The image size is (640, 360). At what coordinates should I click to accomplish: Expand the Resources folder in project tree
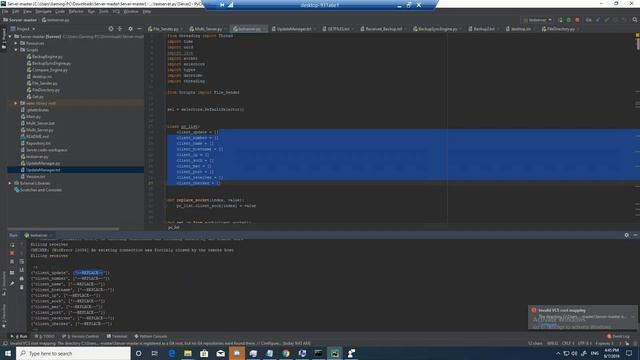[16, 43]
